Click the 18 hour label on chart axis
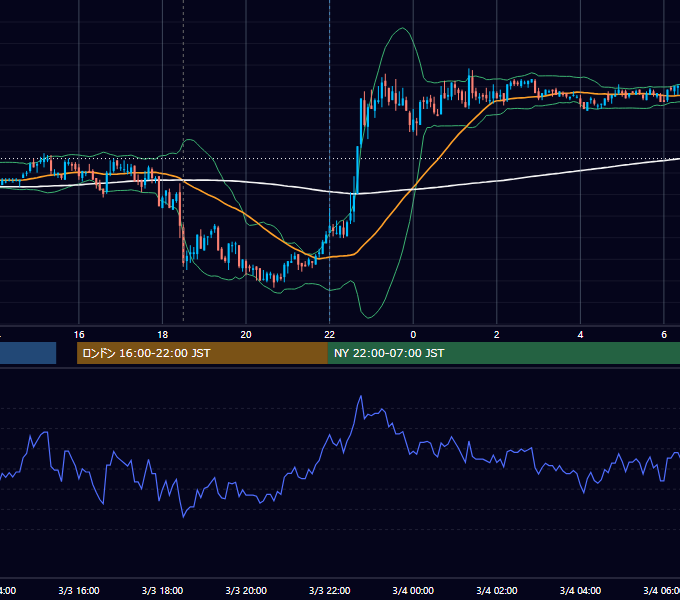Screen dimensions: 680x600 tap(163, 335)
